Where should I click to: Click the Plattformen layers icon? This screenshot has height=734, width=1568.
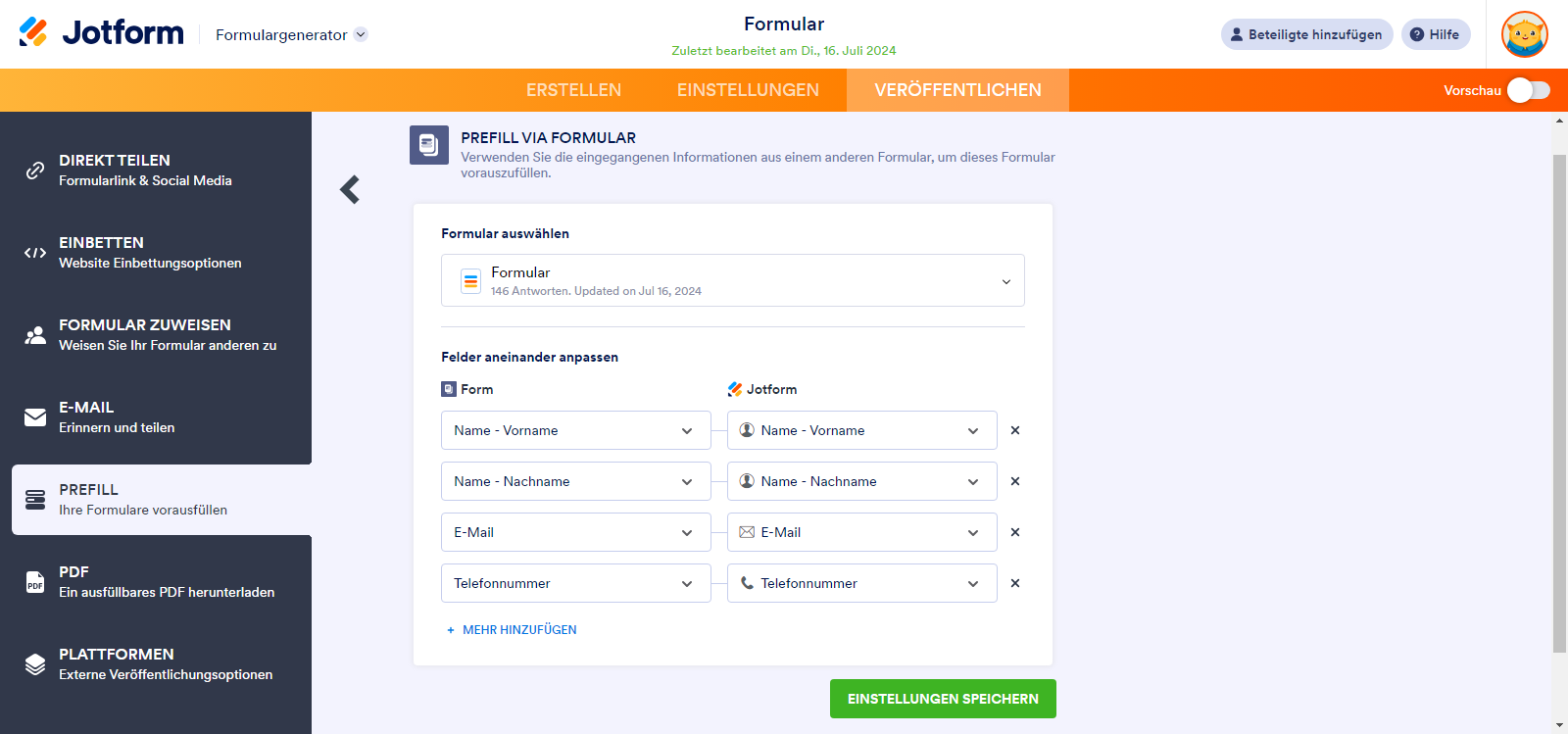[35, 664]
